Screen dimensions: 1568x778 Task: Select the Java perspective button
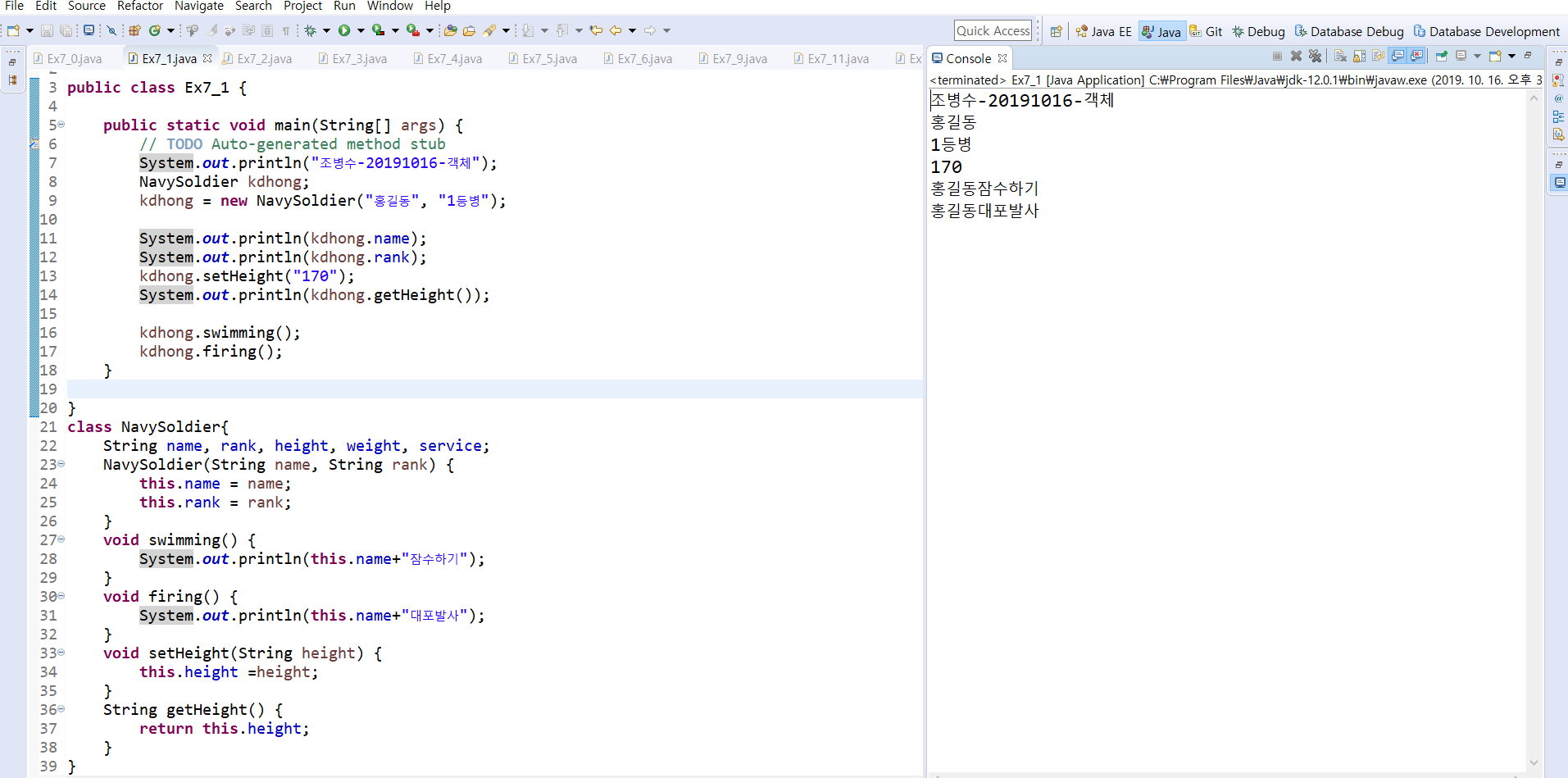1161,31
